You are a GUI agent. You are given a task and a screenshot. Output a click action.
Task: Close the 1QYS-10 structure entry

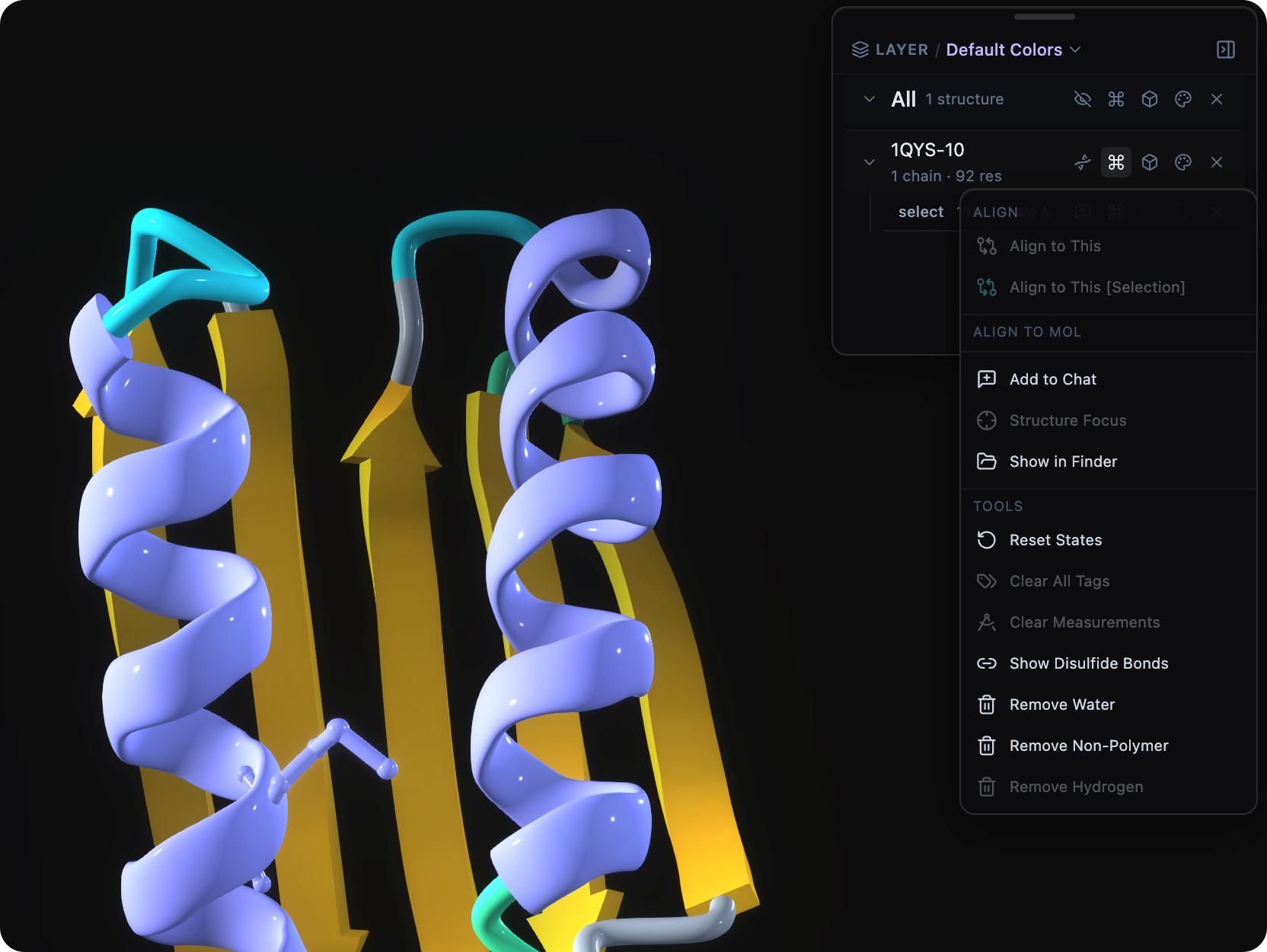click(x=1217, y=162)
